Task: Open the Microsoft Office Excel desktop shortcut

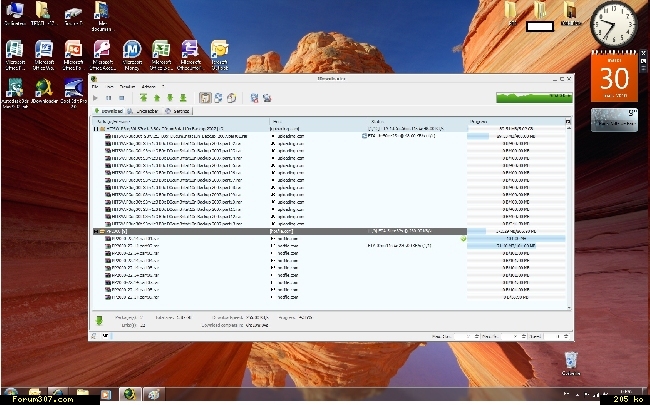Action: 161,55
